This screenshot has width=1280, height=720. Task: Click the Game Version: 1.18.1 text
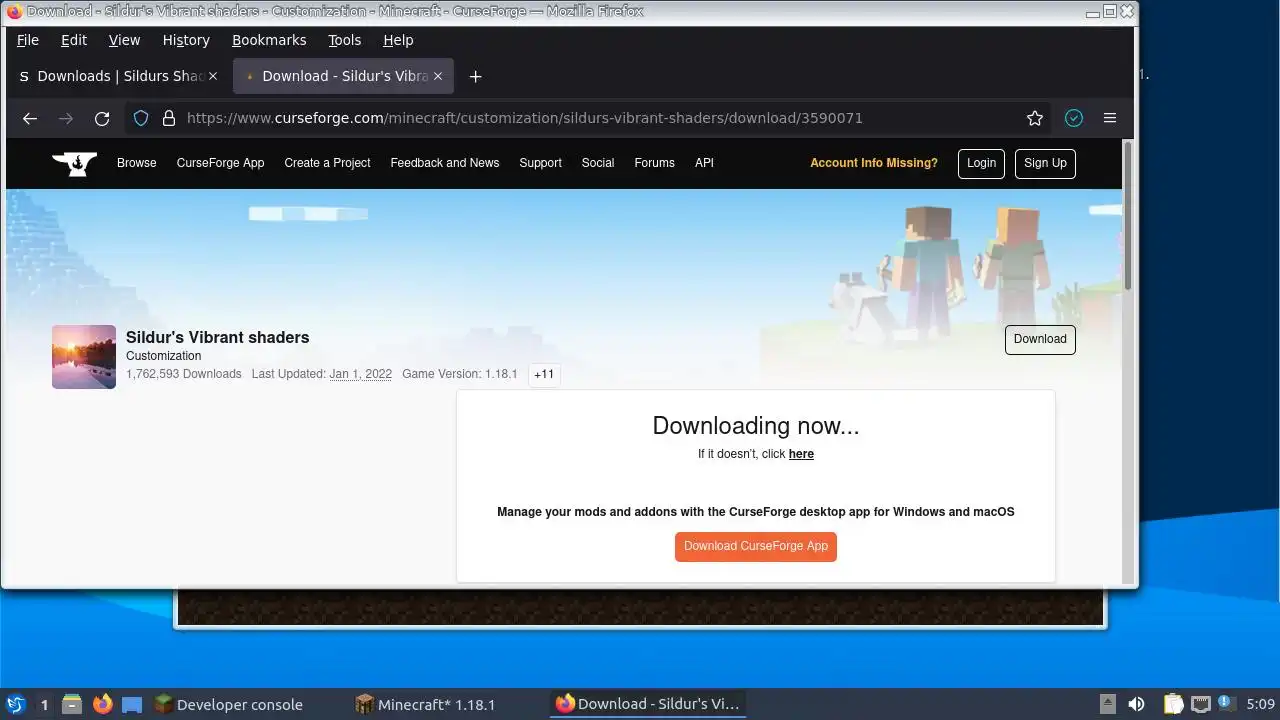click(459, 374)
